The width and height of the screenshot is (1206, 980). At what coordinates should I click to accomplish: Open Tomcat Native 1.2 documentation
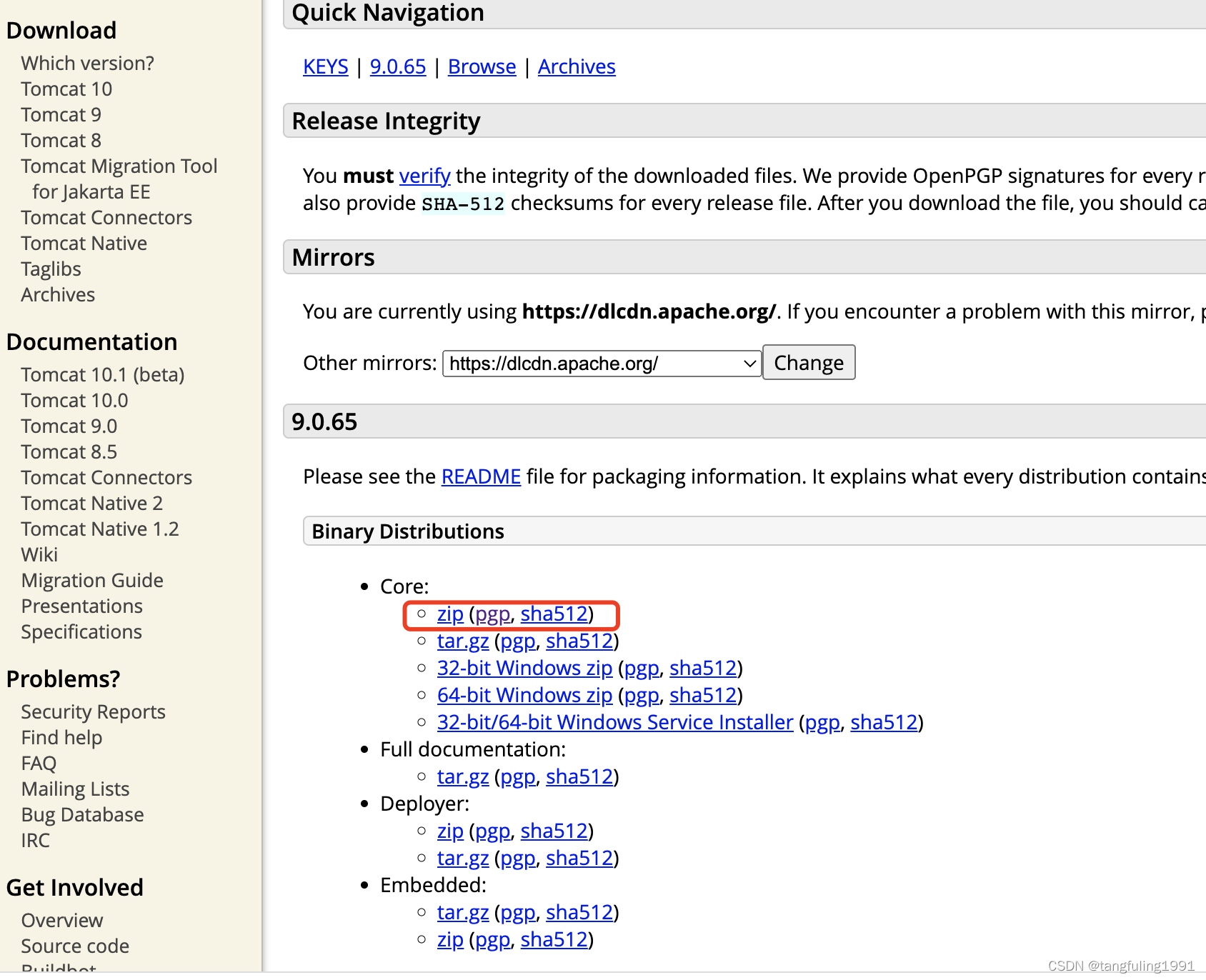coord(100,529)
